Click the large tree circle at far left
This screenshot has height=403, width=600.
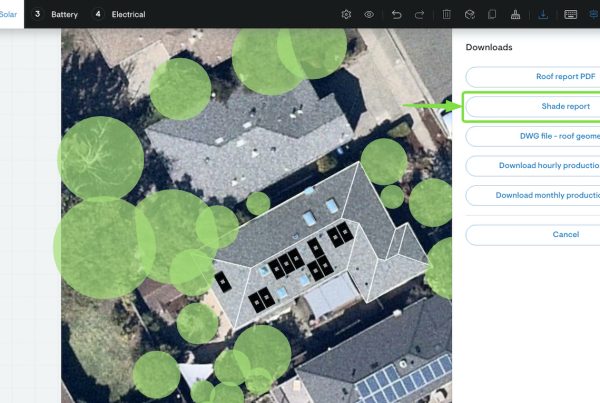click(100, 157)
